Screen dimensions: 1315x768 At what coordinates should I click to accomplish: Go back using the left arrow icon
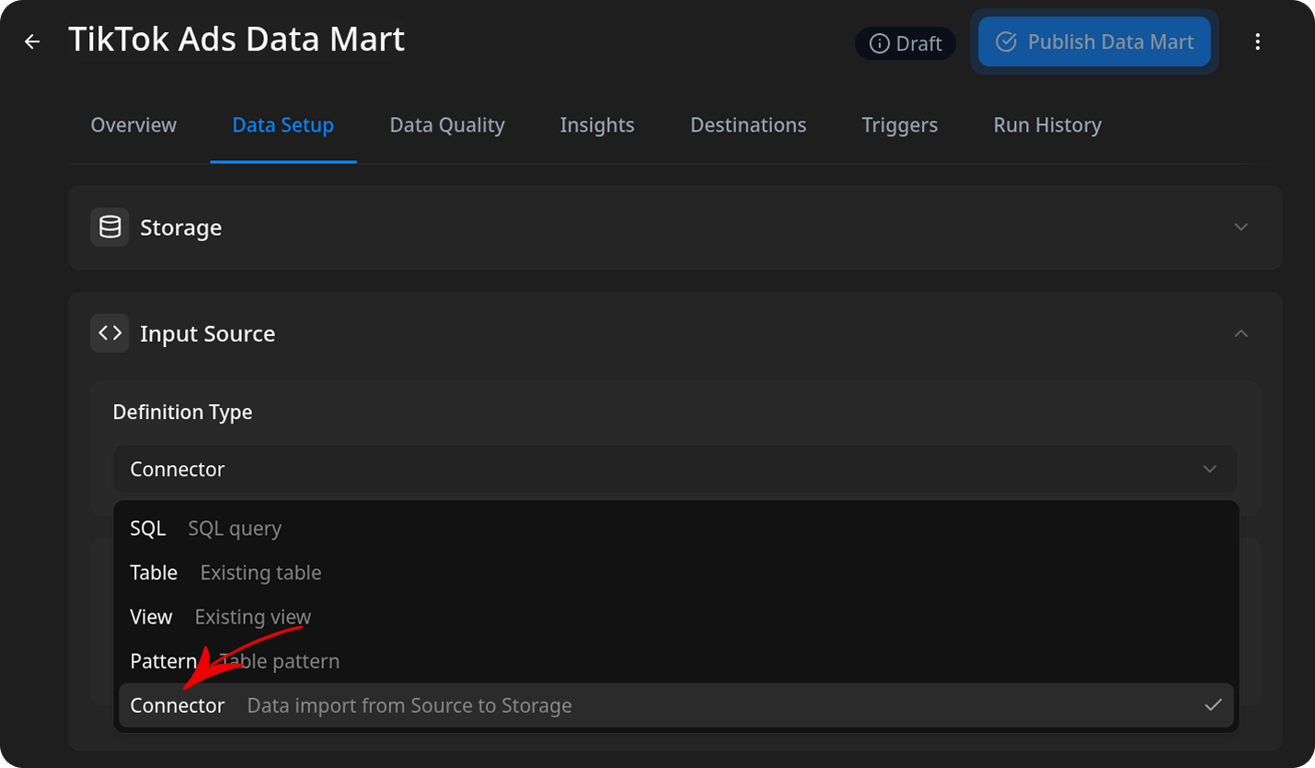(32, 42)
